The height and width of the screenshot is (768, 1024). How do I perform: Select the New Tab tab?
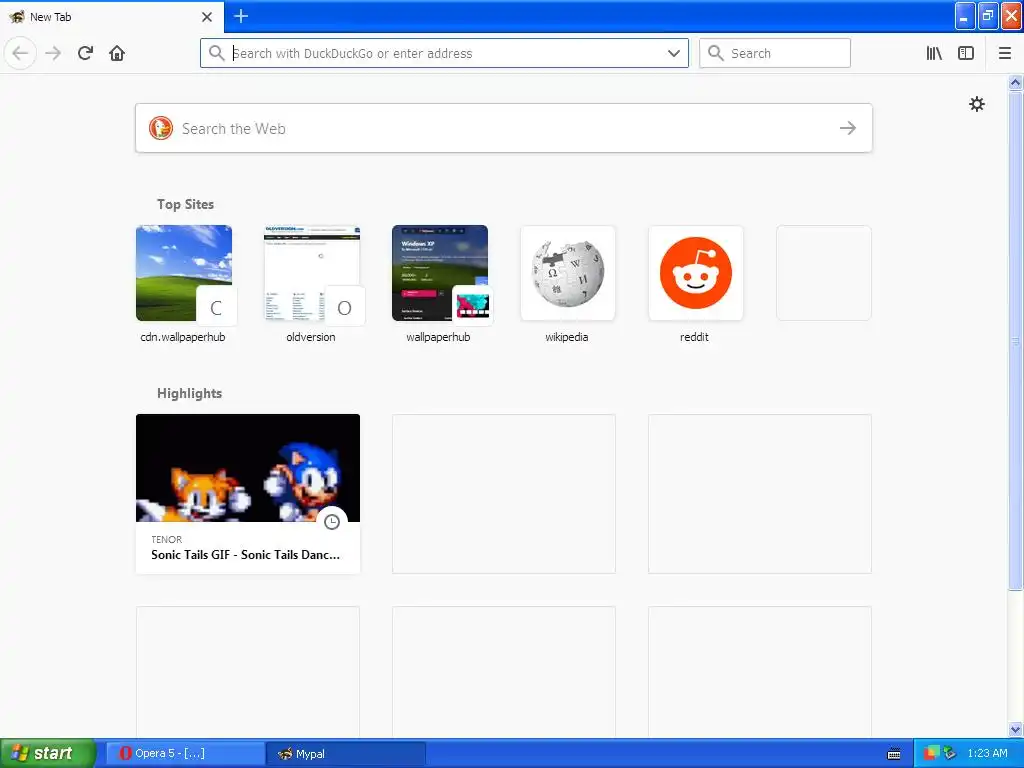pos(111,16)
